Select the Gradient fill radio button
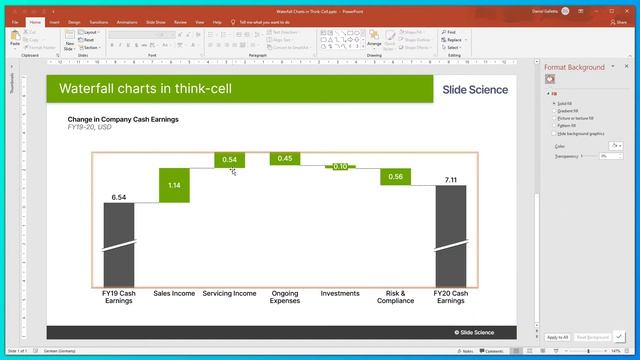 [x=555, y=111]
